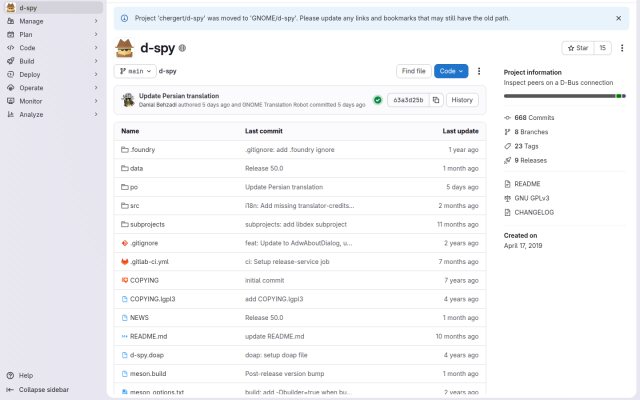Click the commit SHA 63a3d25b

[x=408, y=100]
